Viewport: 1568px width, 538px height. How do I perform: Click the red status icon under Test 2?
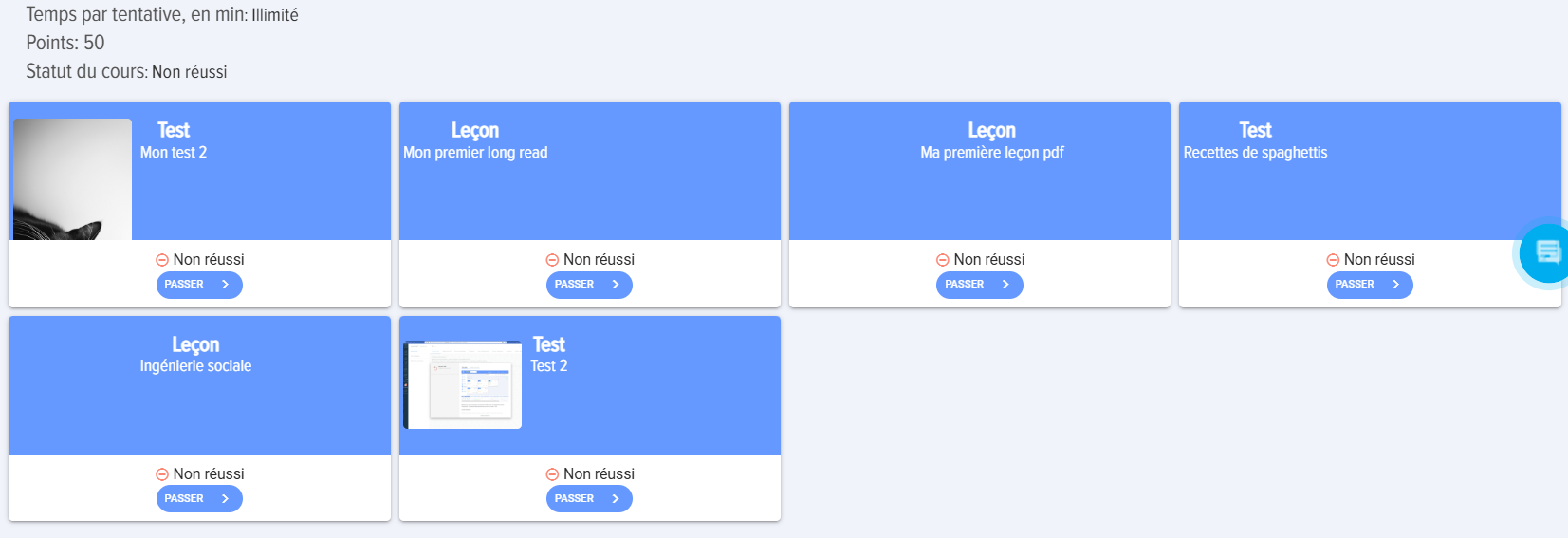pos(552,474)
